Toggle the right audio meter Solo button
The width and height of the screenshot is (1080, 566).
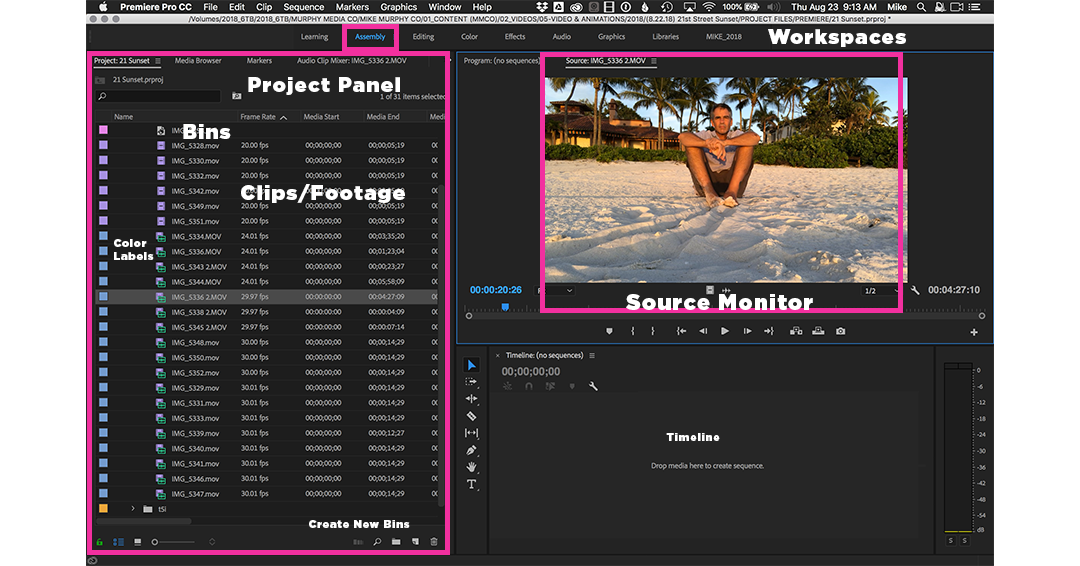pos(964,541)
